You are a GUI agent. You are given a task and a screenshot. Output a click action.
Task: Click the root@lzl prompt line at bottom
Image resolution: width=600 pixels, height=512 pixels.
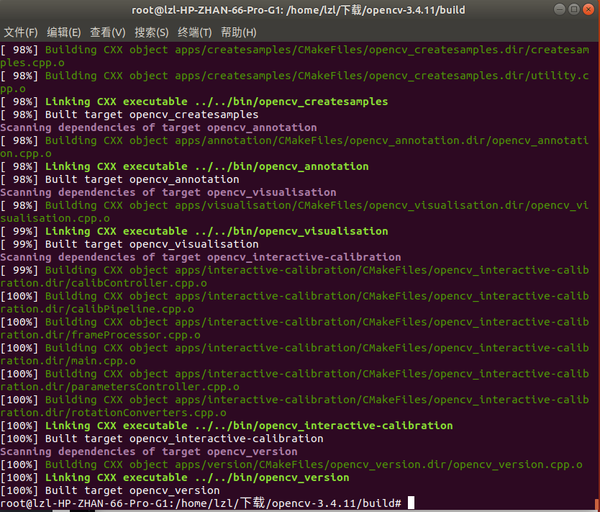[x=201, y=503]
